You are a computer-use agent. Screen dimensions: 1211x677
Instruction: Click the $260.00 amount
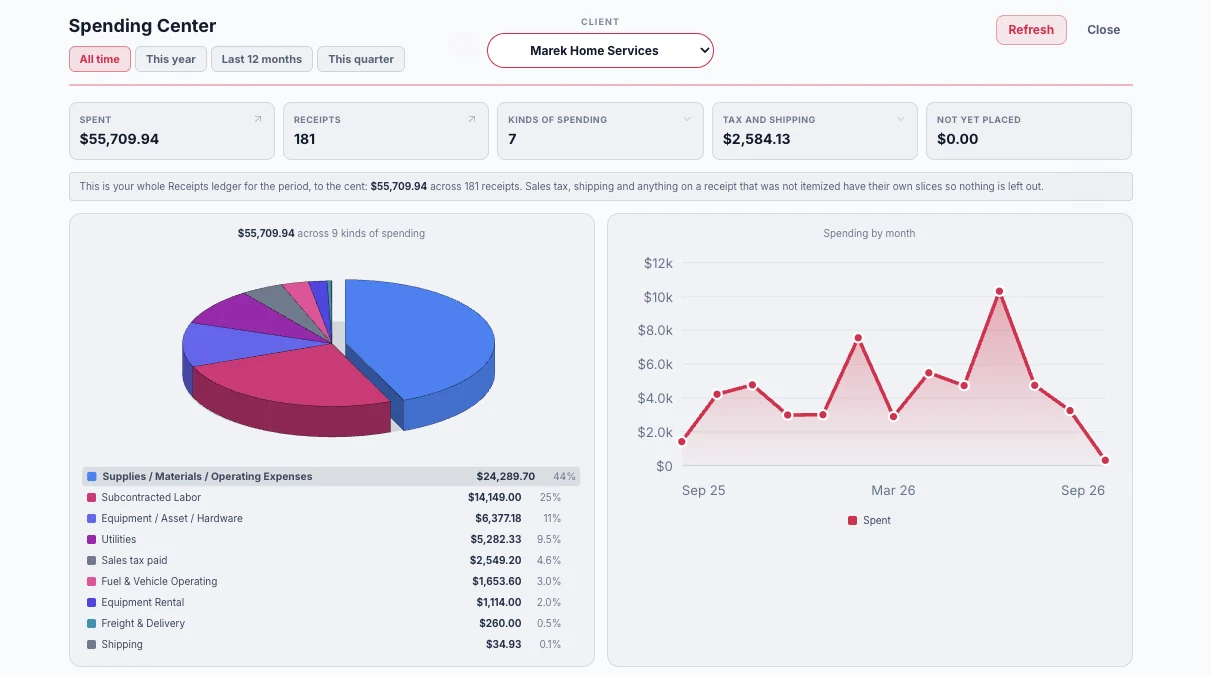pos(501,624)
